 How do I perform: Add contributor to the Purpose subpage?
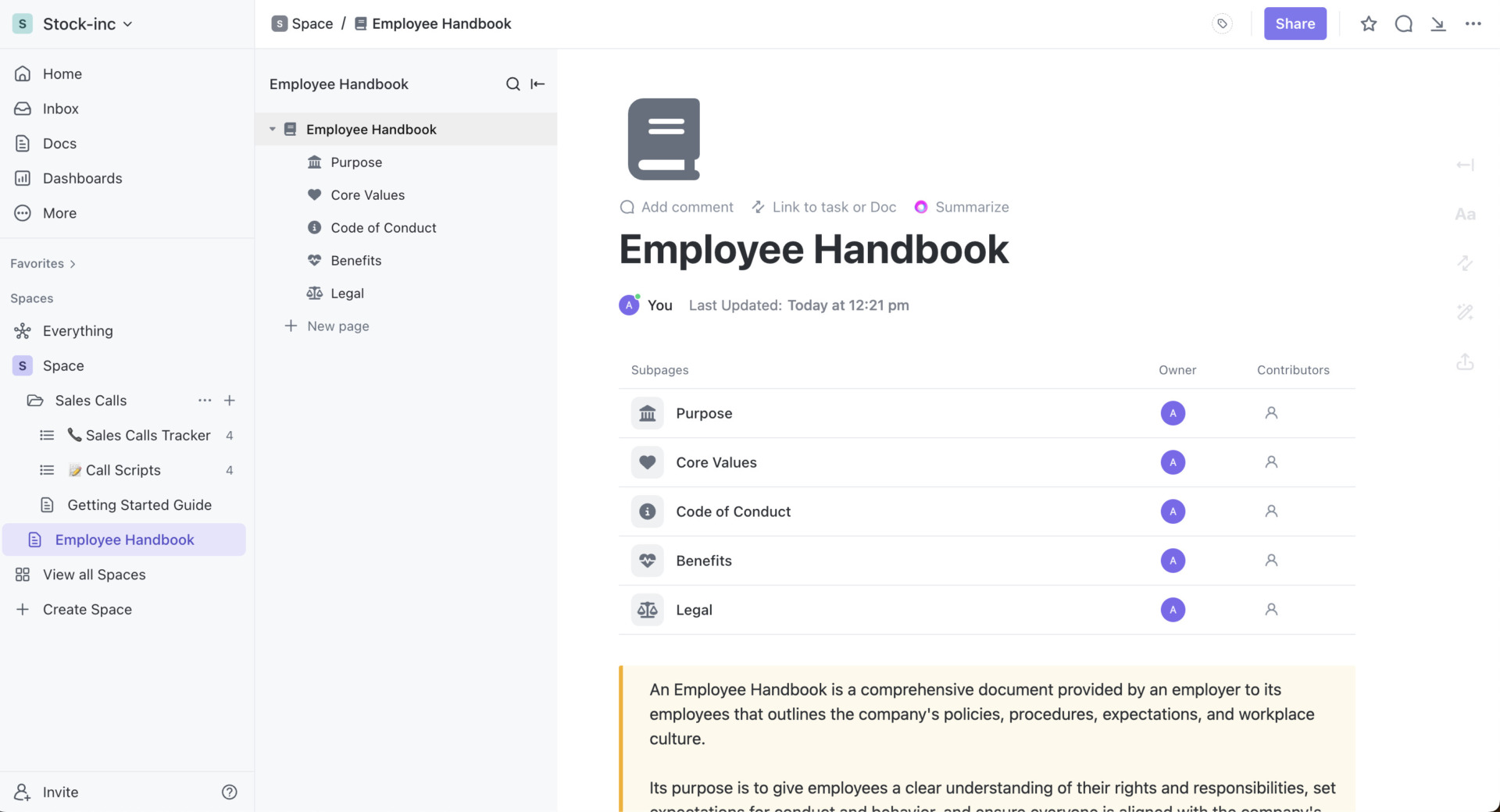(1271, 413)
